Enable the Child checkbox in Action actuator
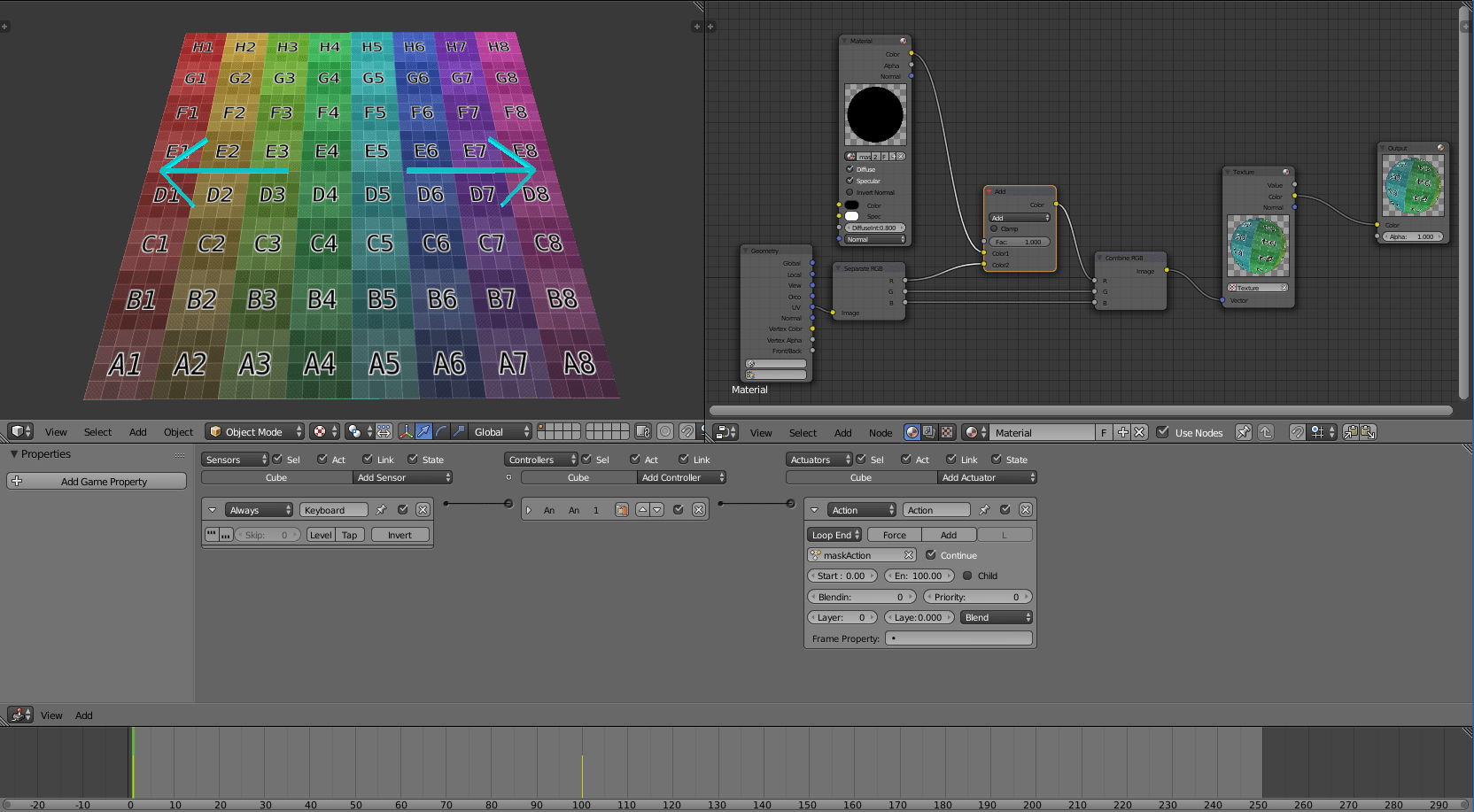This screenshot has height=812, width=1474. pos(966,576)
